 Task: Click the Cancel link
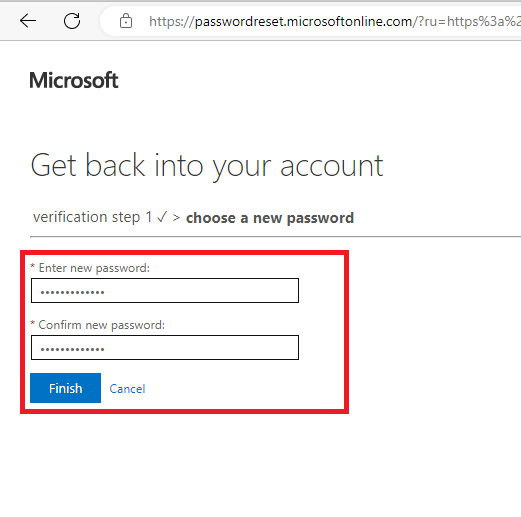tap(127, 389)
